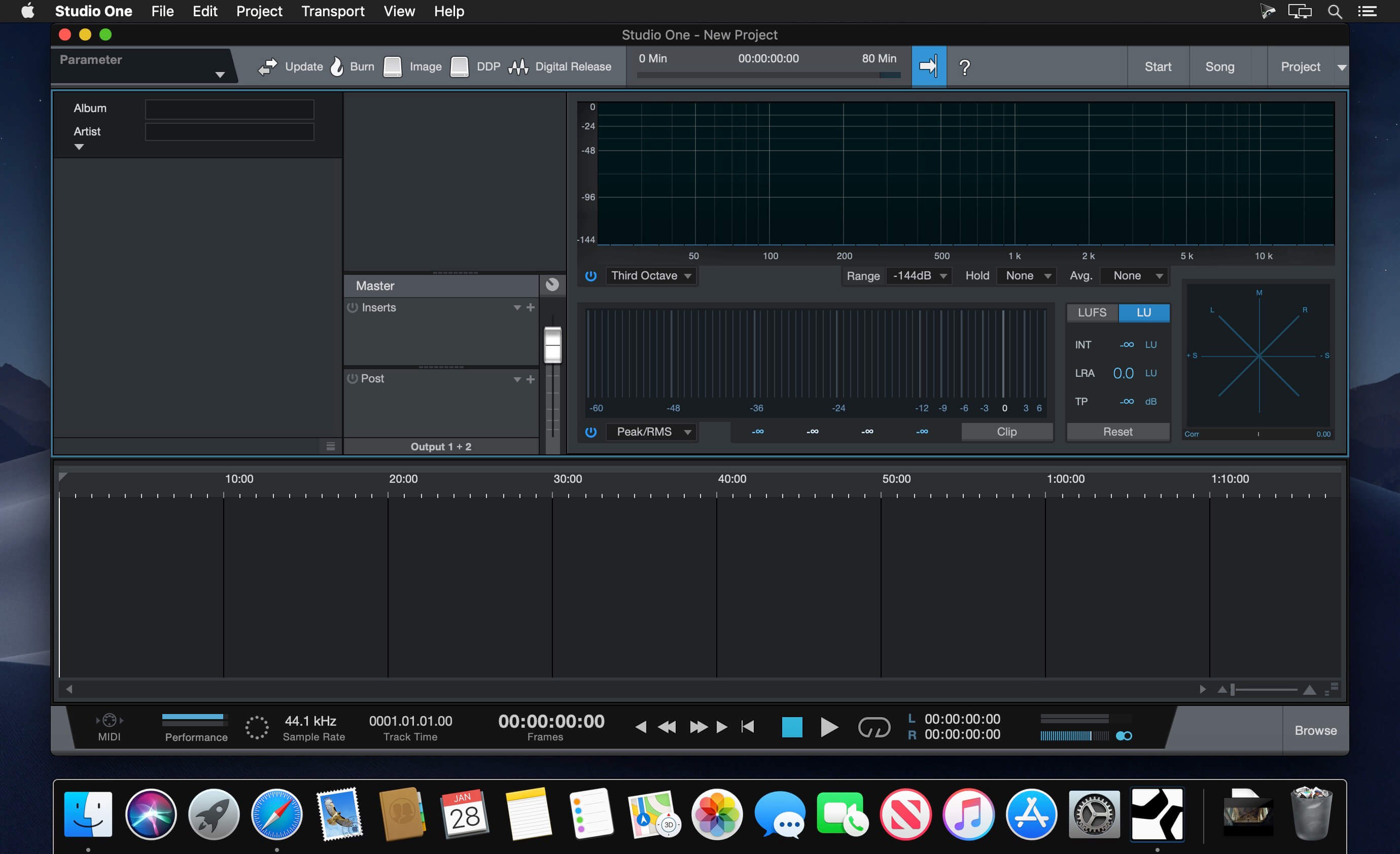The width and height of the screenshot is (1400, 854).
Task: Open the question mark help icon
Action: (x=964, y=67)
